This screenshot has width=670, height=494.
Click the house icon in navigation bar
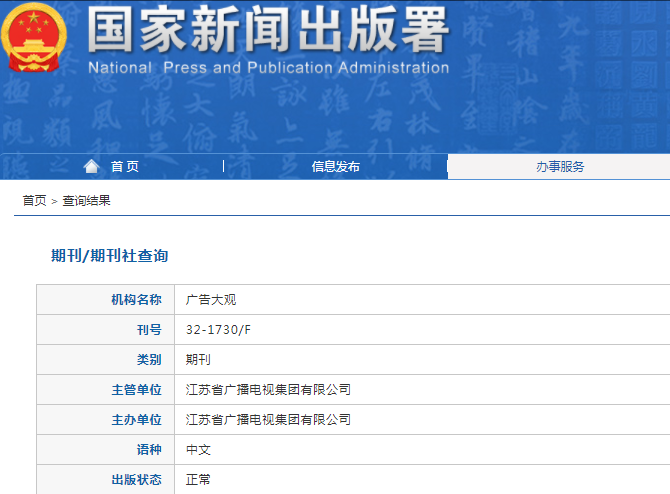click(92, 166)
